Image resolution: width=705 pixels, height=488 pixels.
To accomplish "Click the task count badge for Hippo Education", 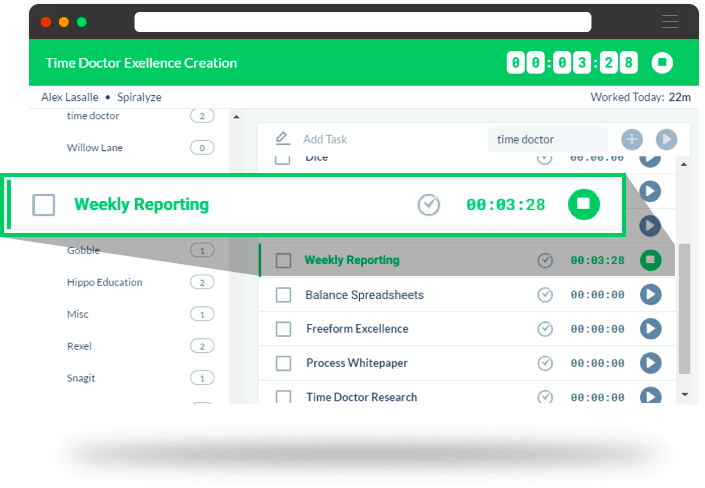I will [x=202, y=282].
